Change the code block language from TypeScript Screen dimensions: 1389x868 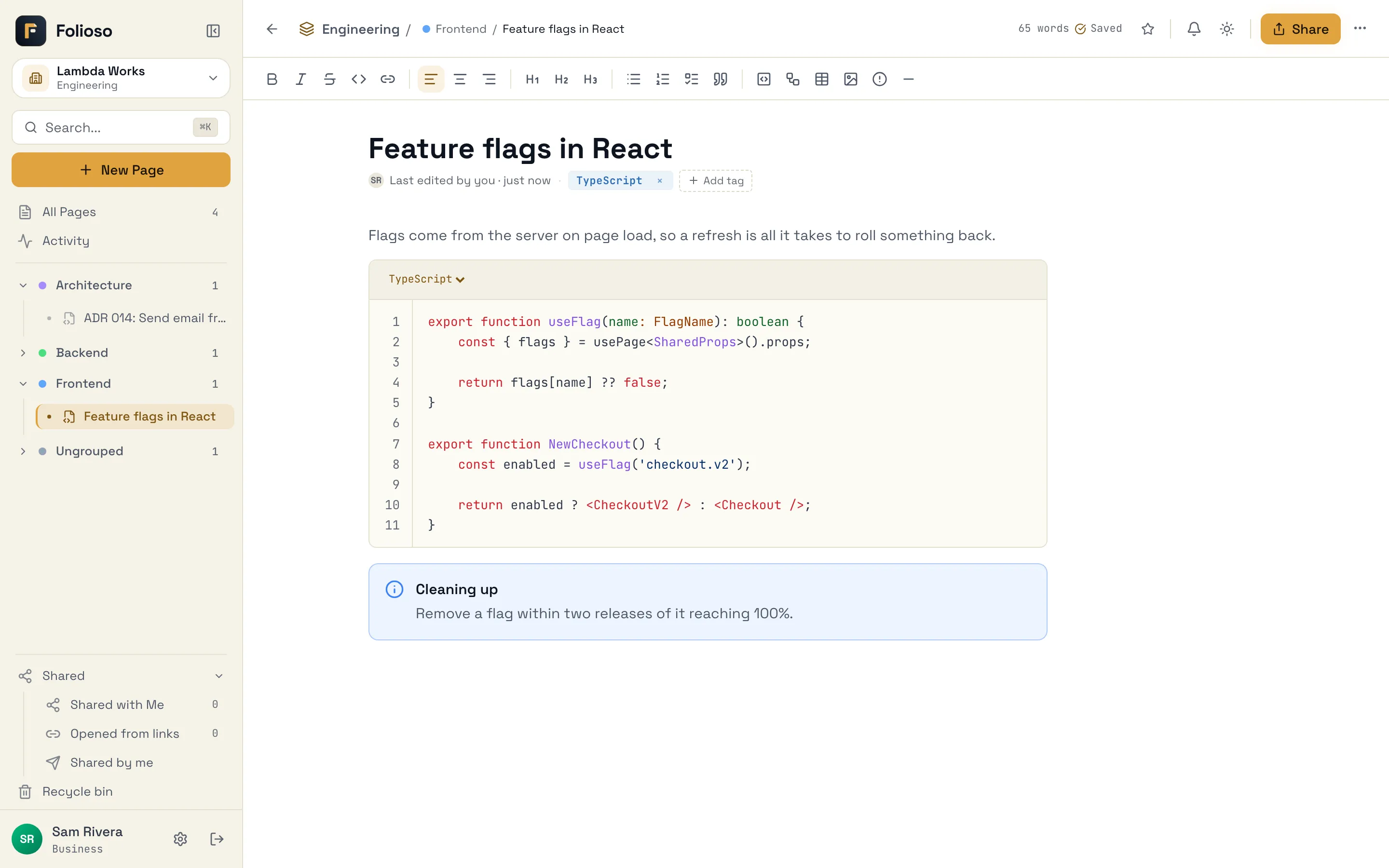click(426, 279)
